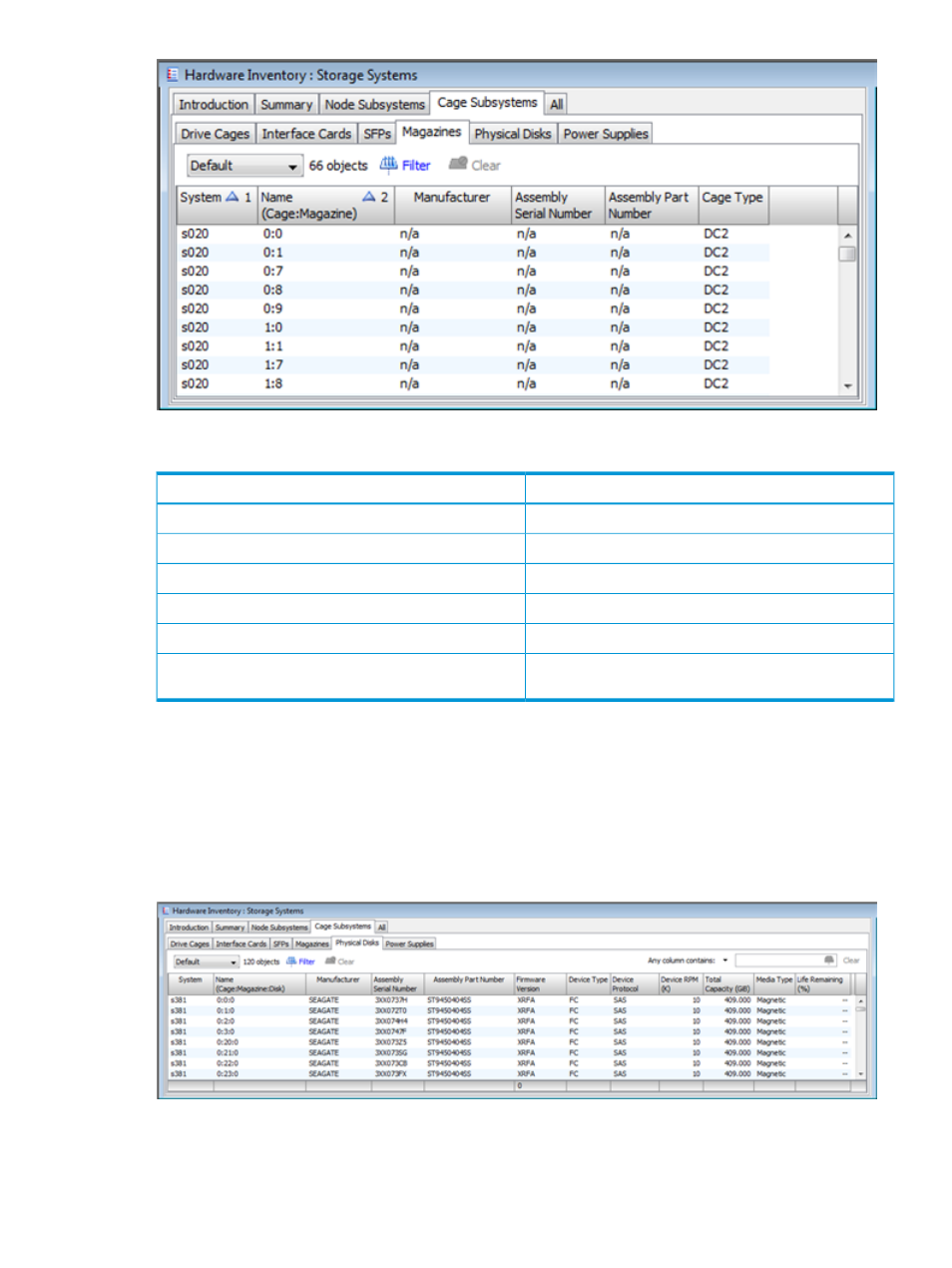Select Cage Subsystems tab in Magazines view window
Screen dimensions: 952x1268
[487, 102]
